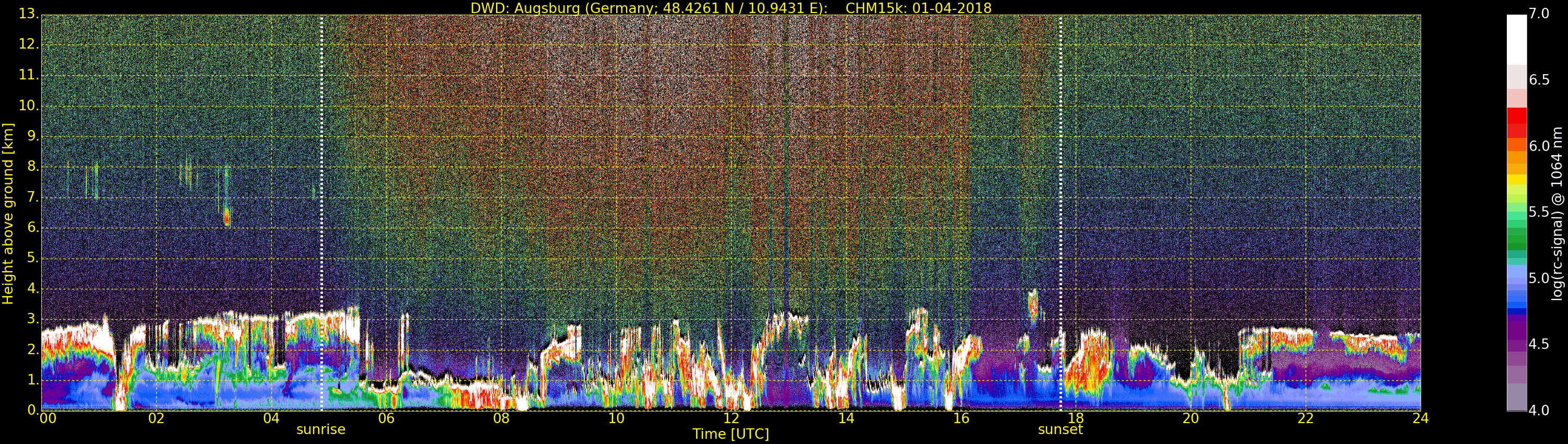The image size is (1568, 444).
Task: Click the 4.0 tick label on the colorbar
Action: [1539, 411]
